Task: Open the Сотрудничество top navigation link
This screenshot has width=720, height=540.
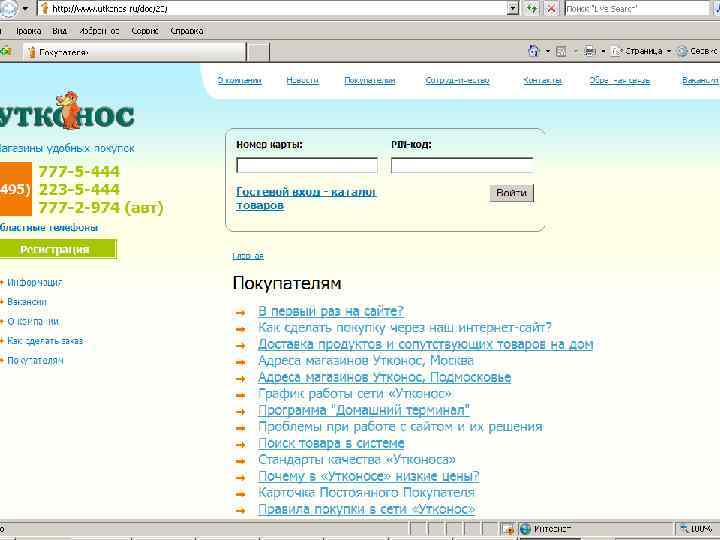Action: [457, 80]
